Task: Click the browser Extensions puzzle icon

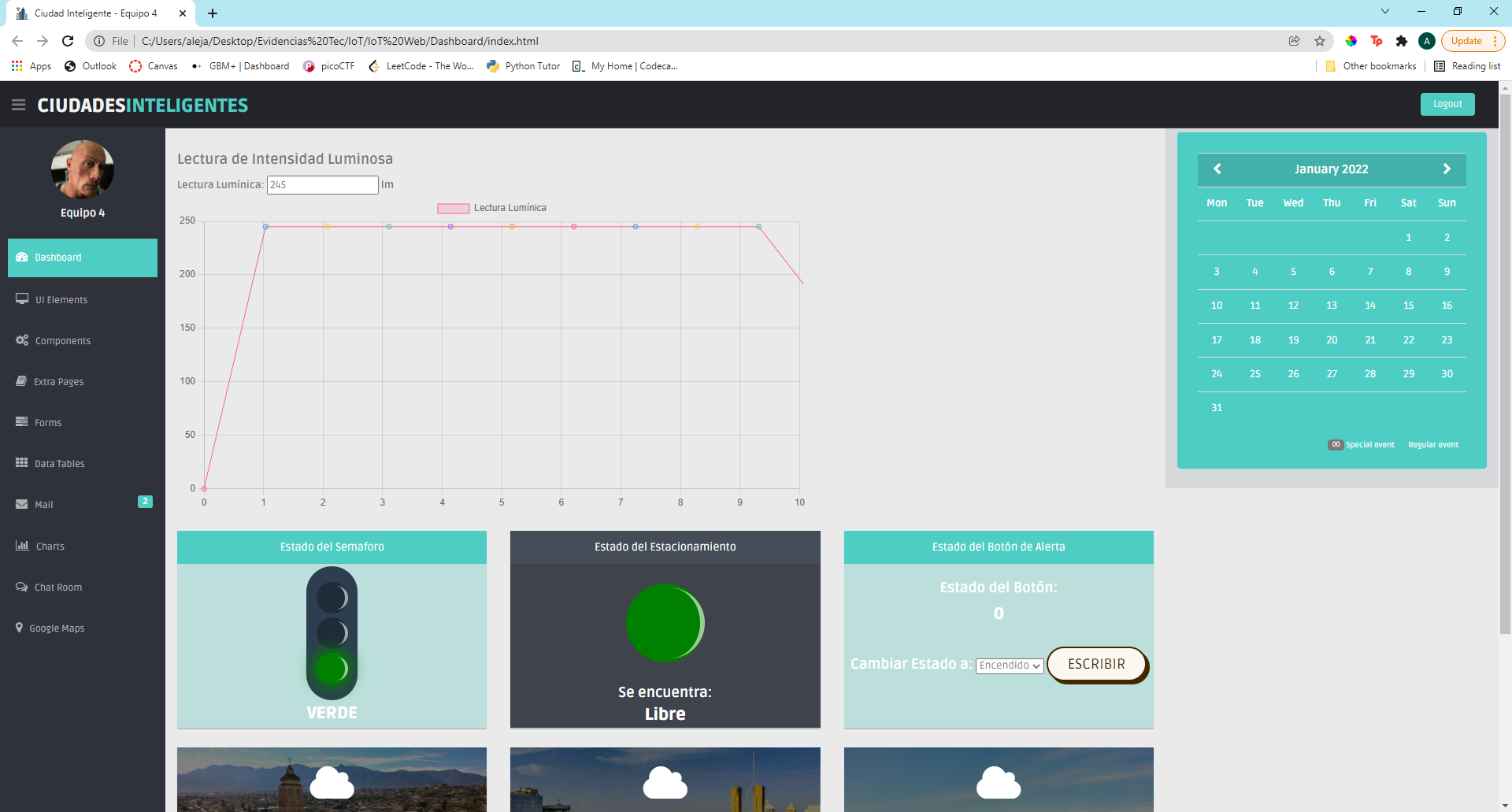Action: point(1402,41)
